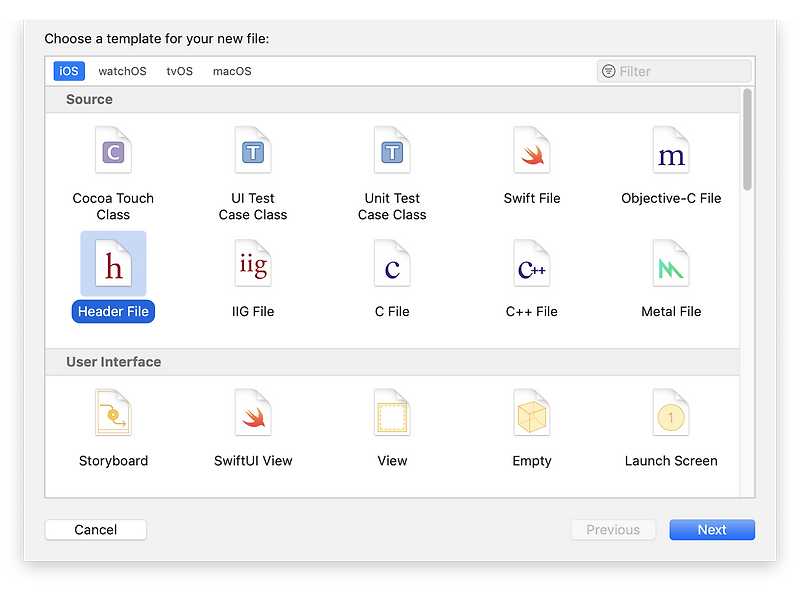Switch to the iOS platform tab
Viewport: 800px width, 589px height.
point(69,71)
